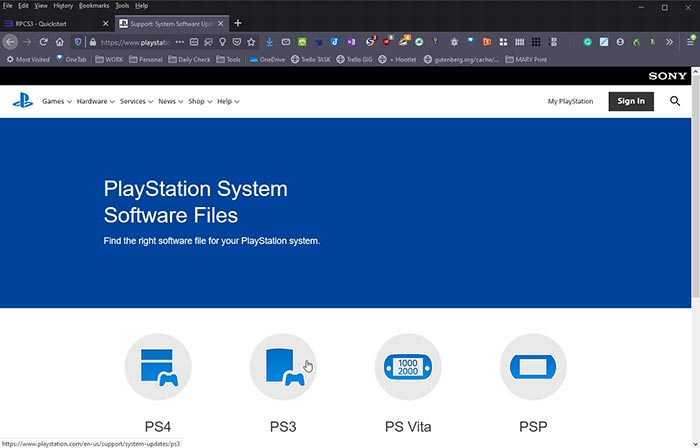Open the page actions three-dots menu
Viewport: 700px width, 448px height.
pos(179,42)
